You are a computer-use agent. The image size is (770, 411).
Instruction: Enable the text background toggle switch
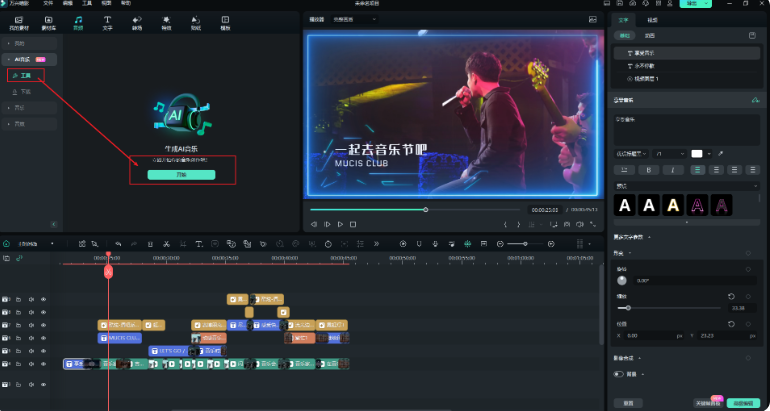point(618,374)
